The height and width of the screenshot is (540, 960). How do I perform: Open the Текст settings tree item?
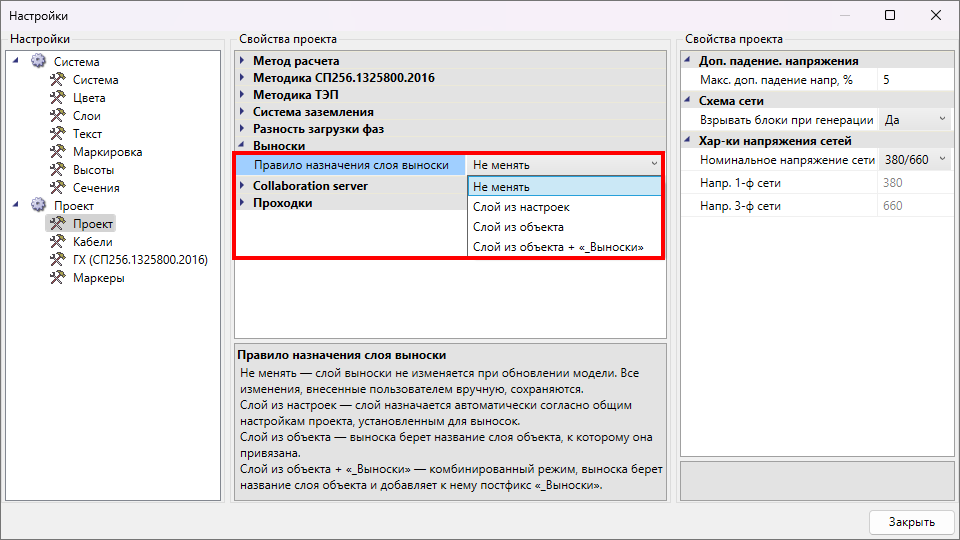pyautogui.click(x=87, y=133)
